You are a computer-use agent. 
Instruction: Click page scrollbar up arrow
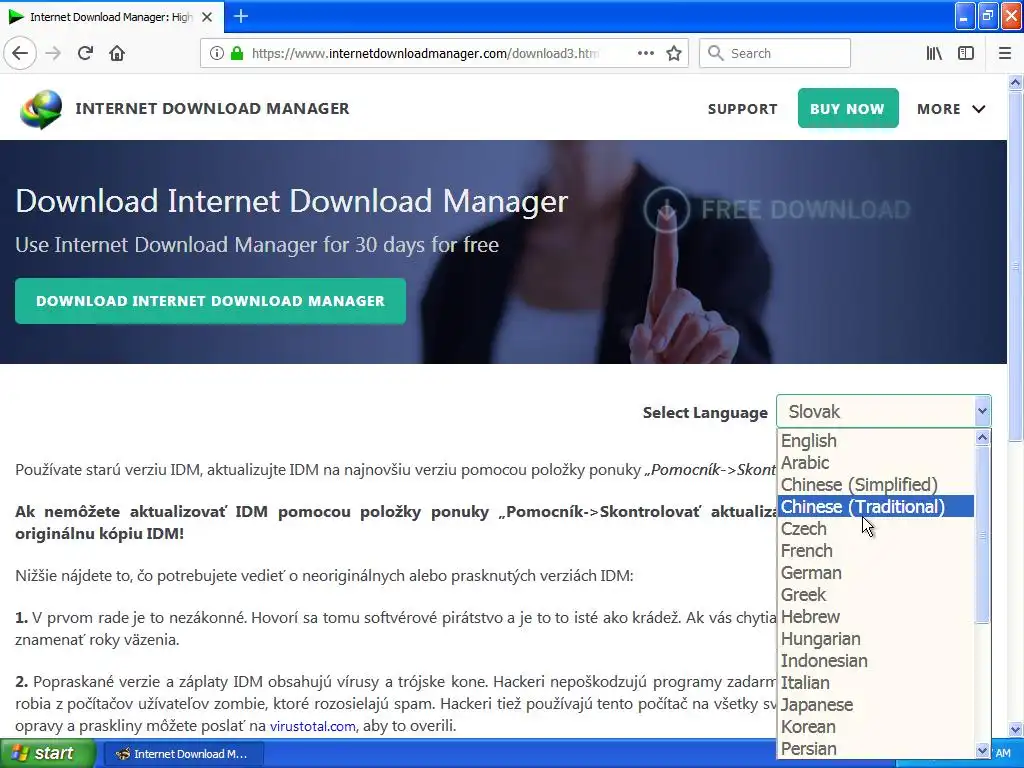tap(1016, 82)
